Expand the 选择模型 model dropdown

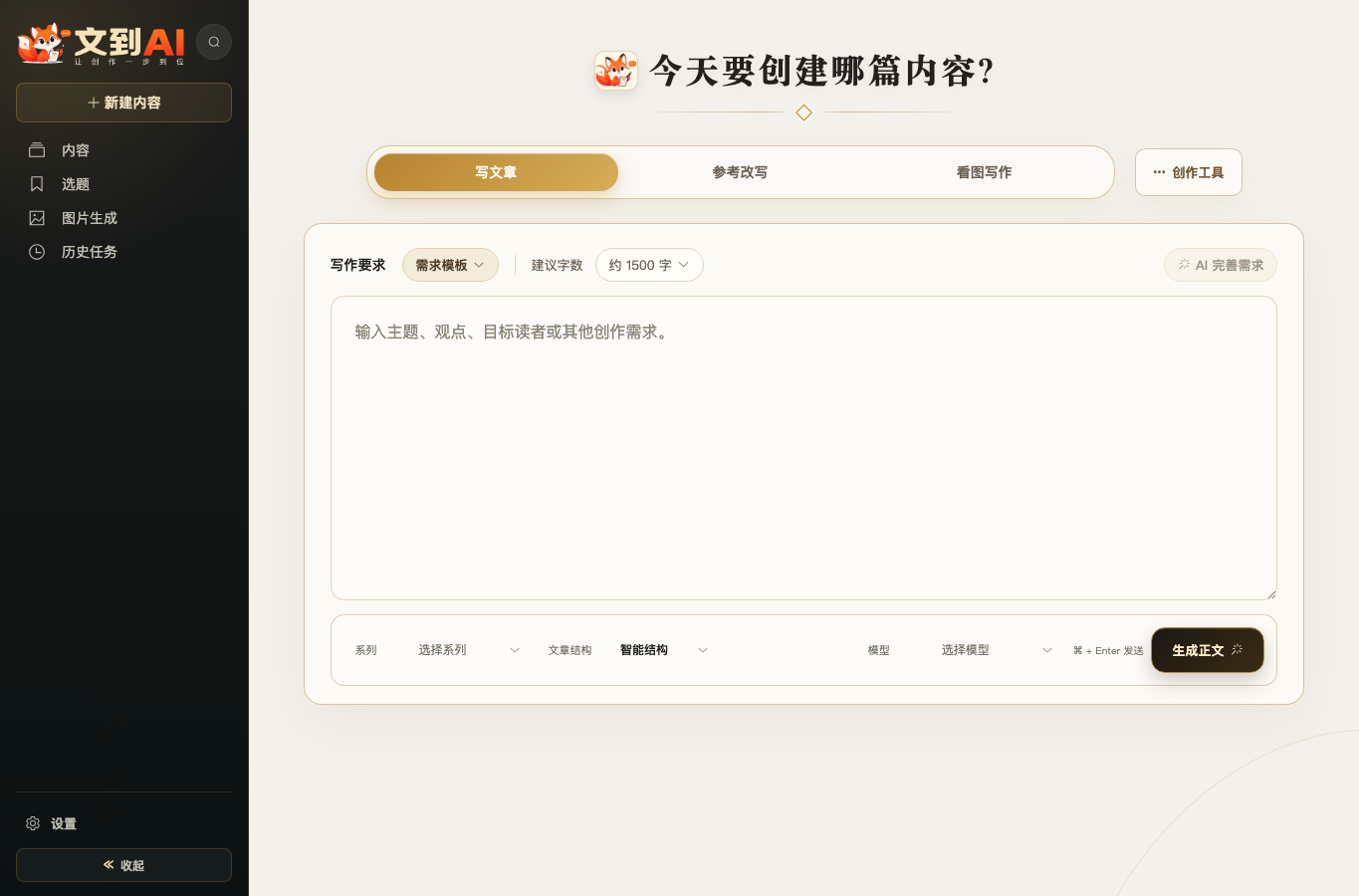(x=997, y=650)
